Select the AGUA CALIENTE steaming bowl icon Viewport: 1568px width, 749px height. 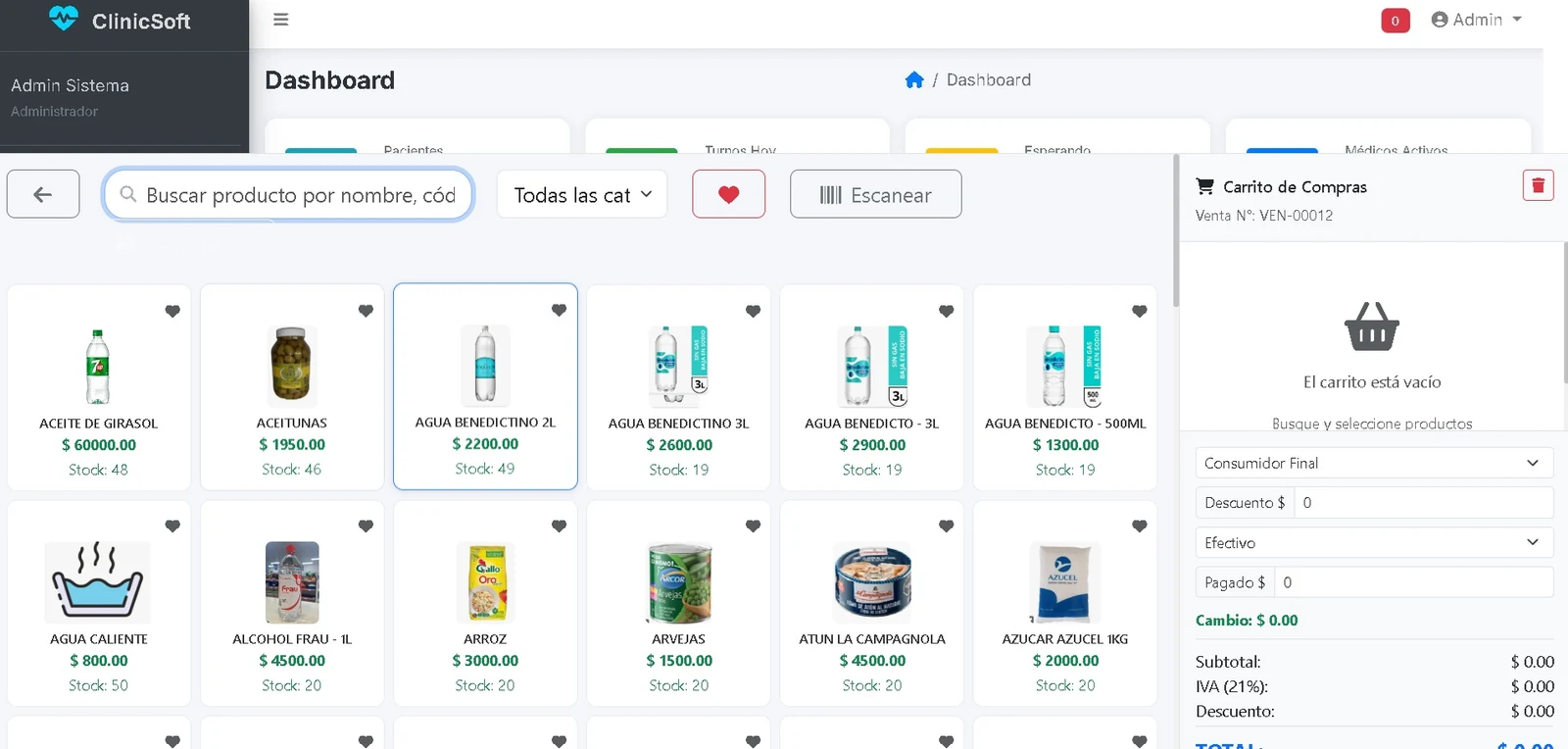tap(98, 581)
